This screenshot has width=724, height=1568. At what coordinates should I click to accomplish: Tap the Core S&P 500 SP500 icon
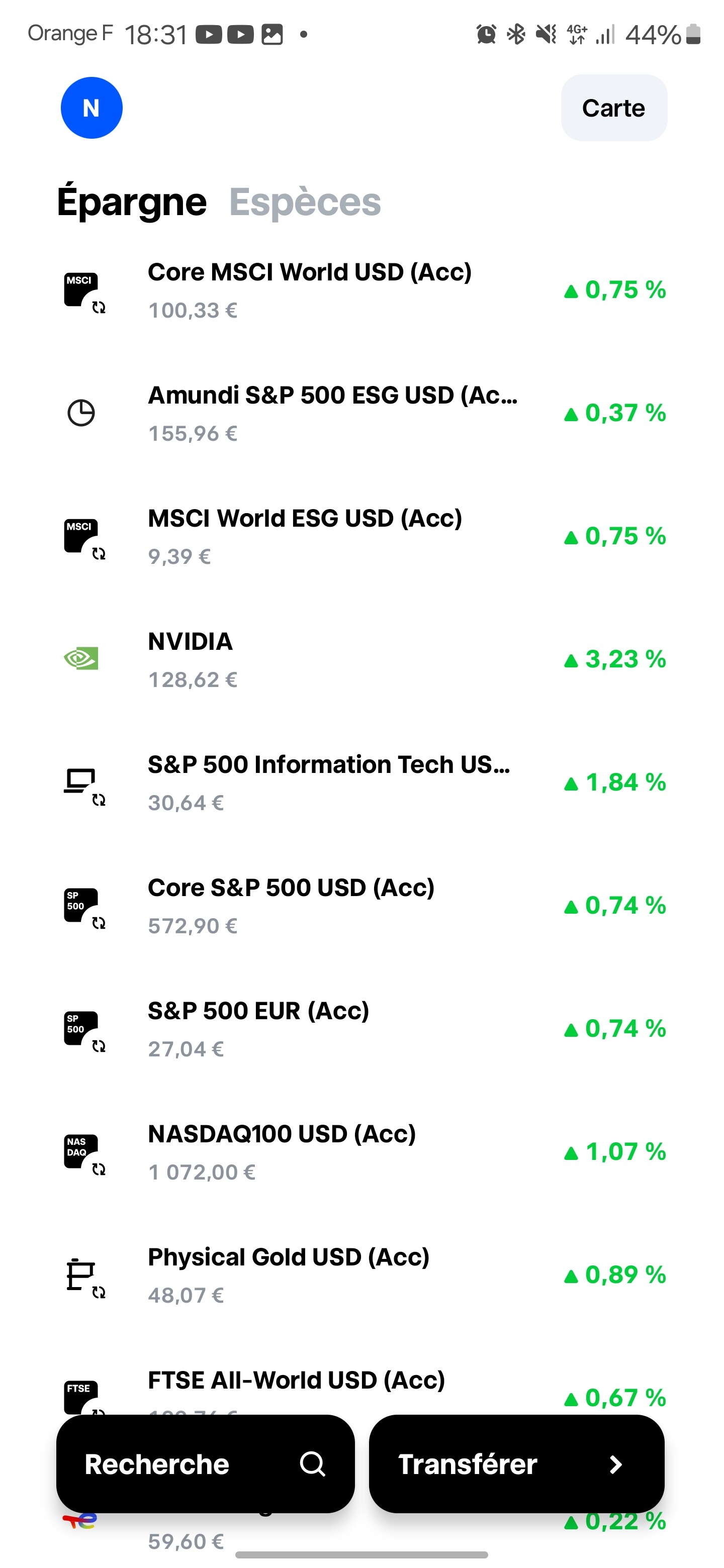click(81, 906)
